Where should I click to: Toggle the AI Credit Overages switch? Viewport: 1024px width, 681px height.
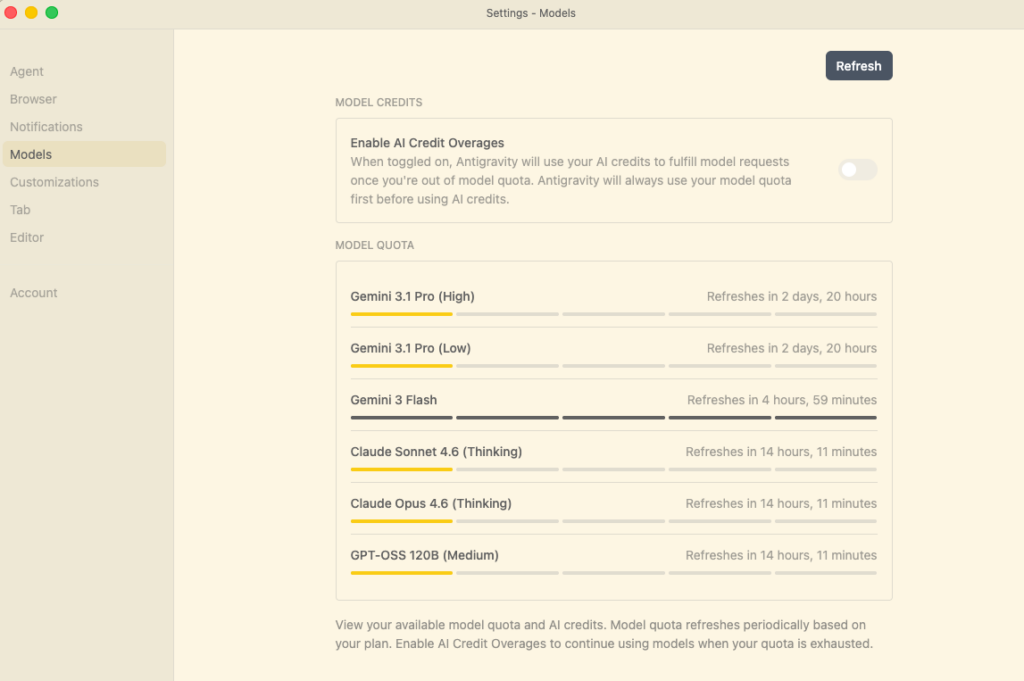click(x=857, y=170)
